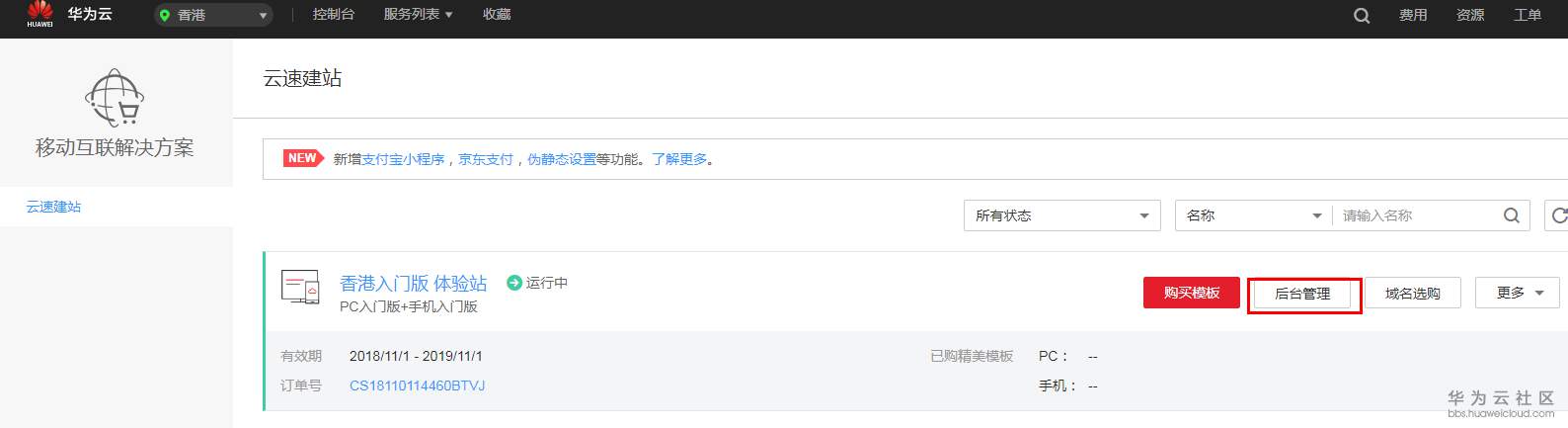Image resolution: width=1568 pixels, height=428 pixels.
Task: Click the green 运行中 status icon
Action: pos(513,283)
